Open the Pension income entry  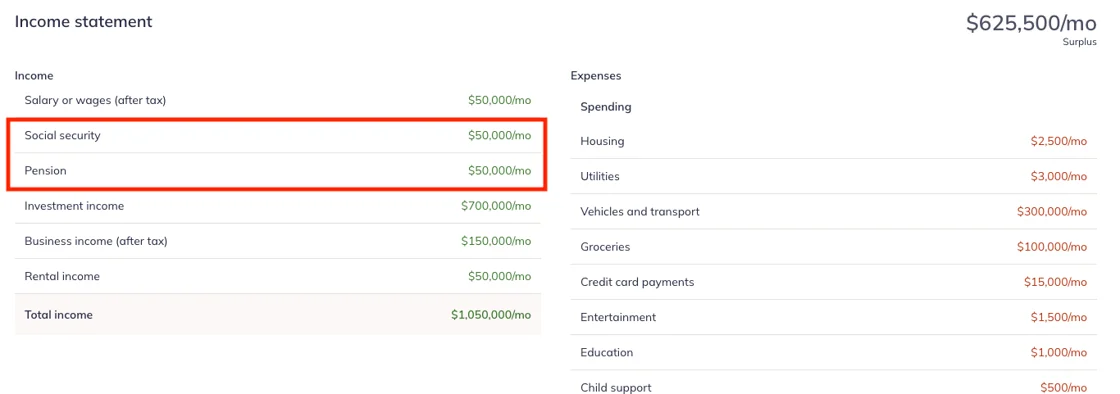tap(278, 171)
